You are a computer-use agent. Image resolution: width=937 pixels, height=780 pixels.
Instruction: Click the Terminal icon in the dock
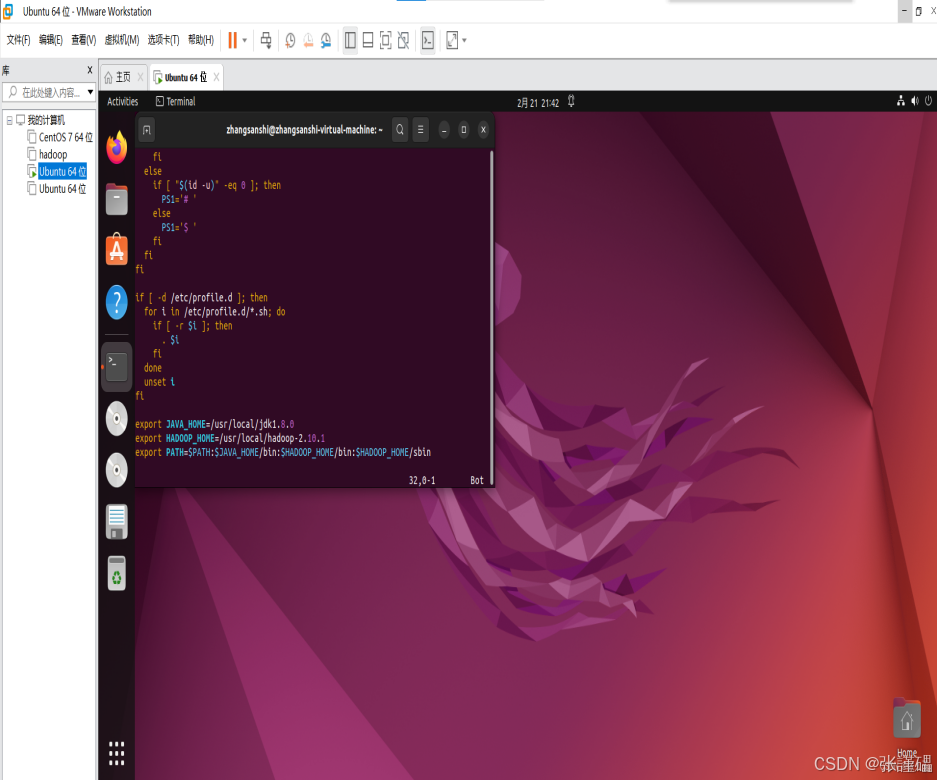click(117, 366)
